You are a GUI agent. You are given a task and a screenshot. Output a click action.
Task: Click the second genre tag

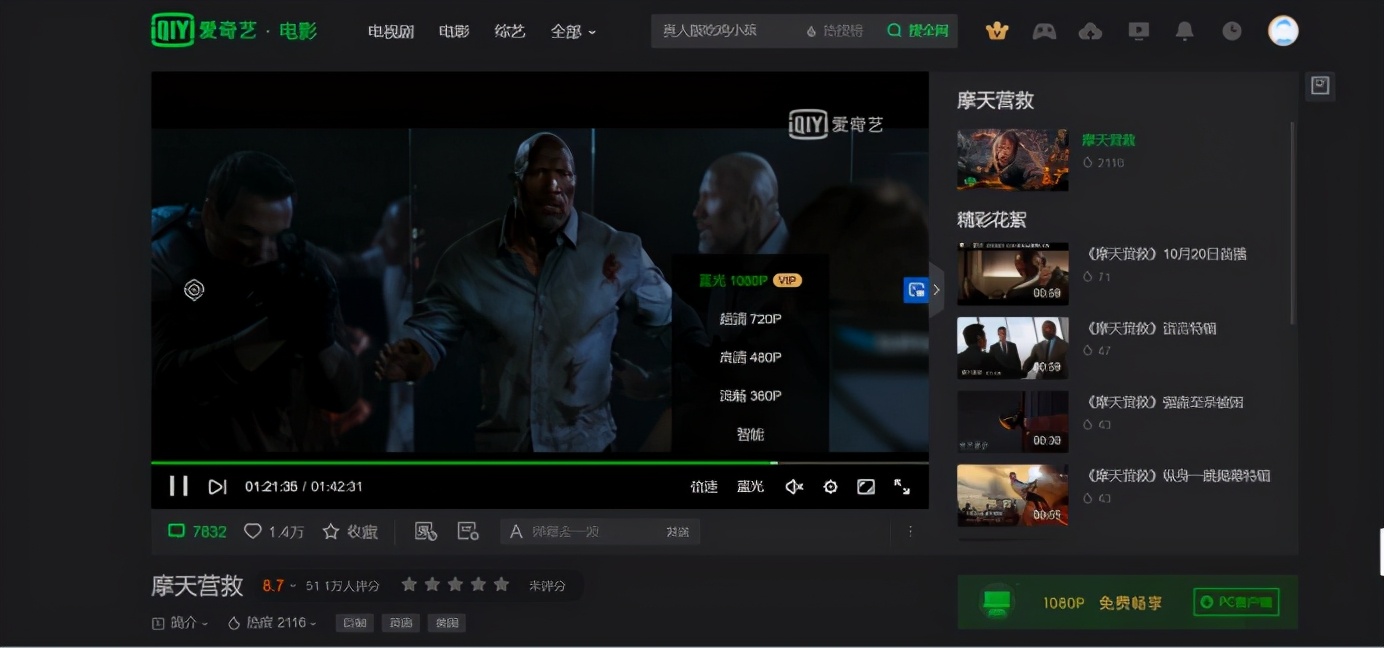400,622
